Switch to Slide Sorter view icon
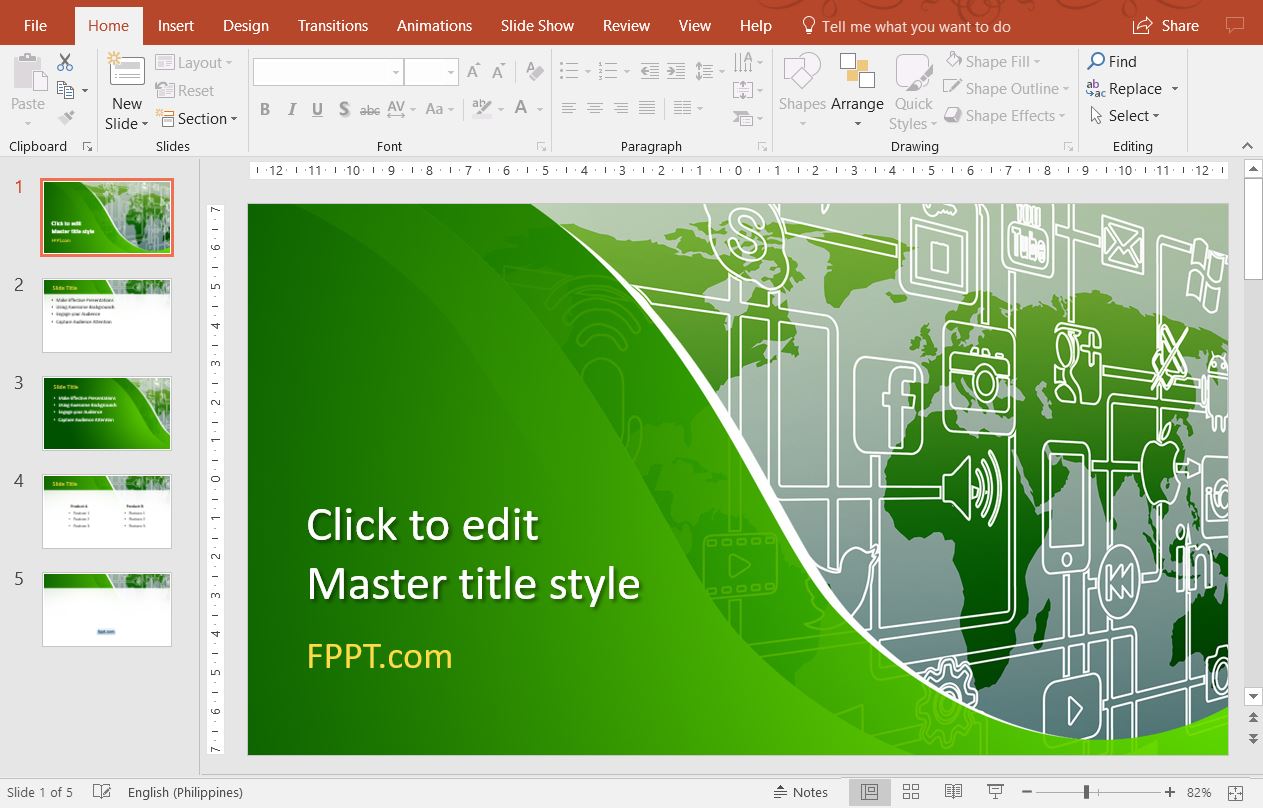This screenshot has width=1263, height=808. [x=910, y=792]
